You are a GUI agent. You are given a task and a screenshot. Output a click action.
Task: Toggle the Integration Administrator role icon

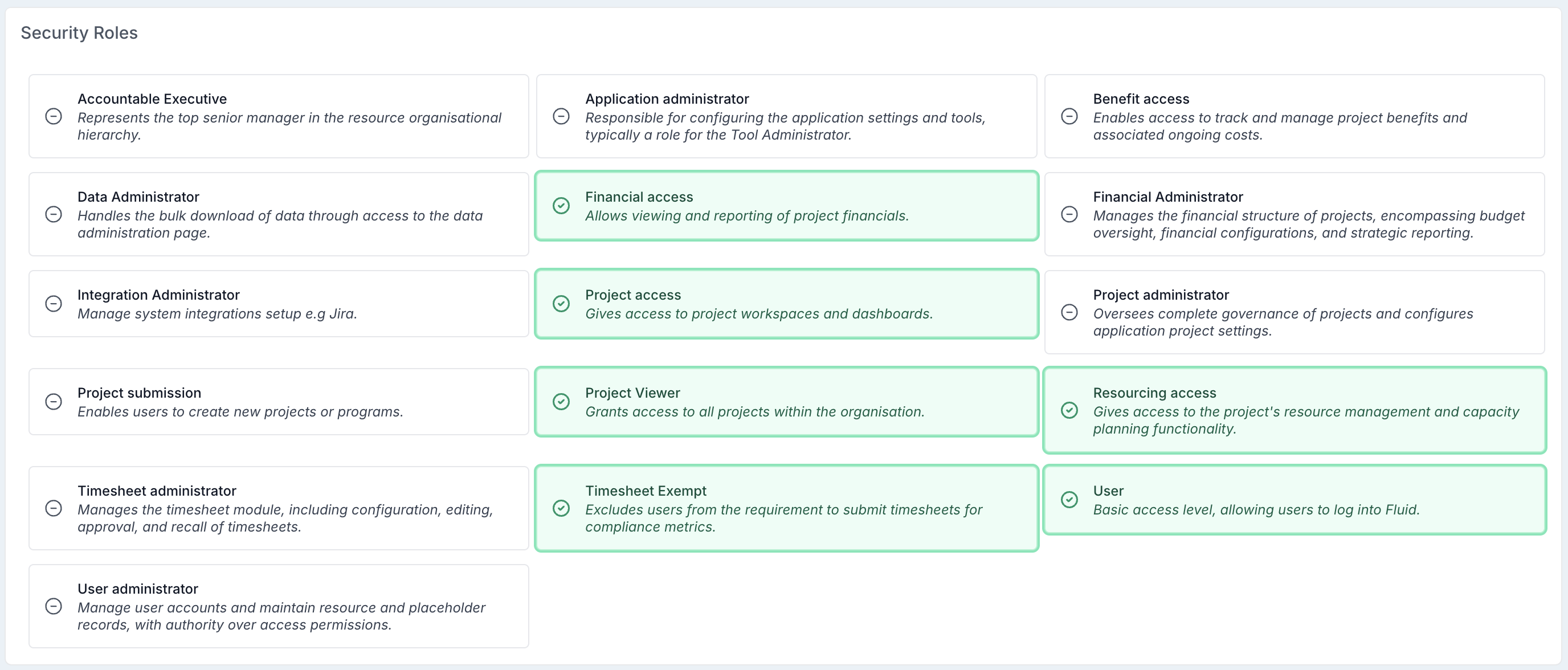[54, 304]
